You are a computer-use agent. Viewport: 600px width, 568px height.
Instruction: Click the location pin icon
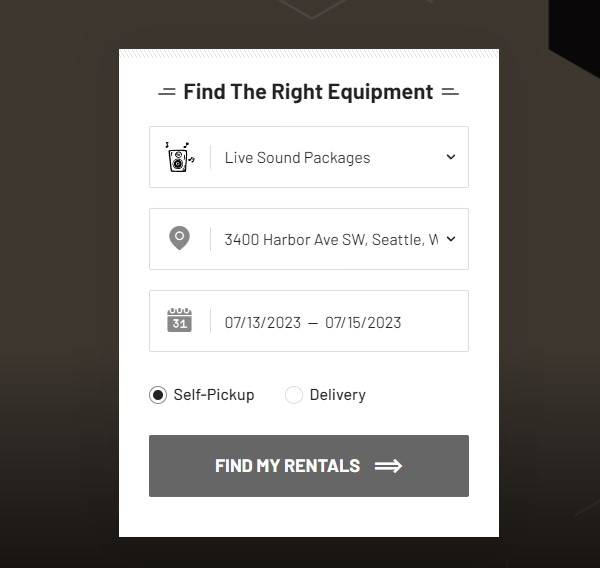179,239
